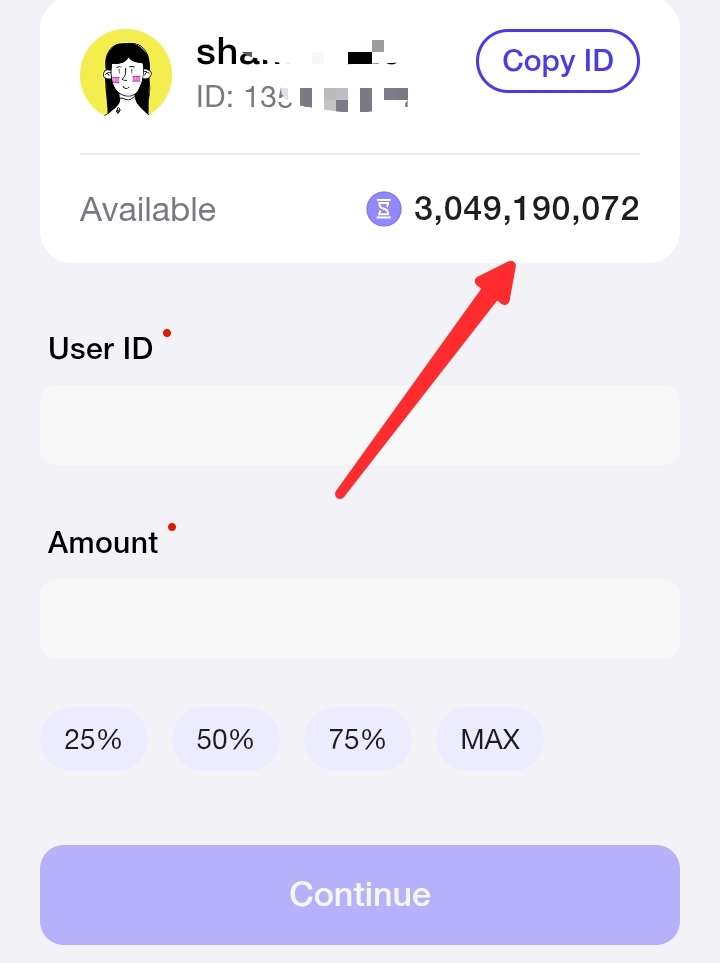
Task: Tap the purple hourglass coin icon
Action: coord(384,209)
